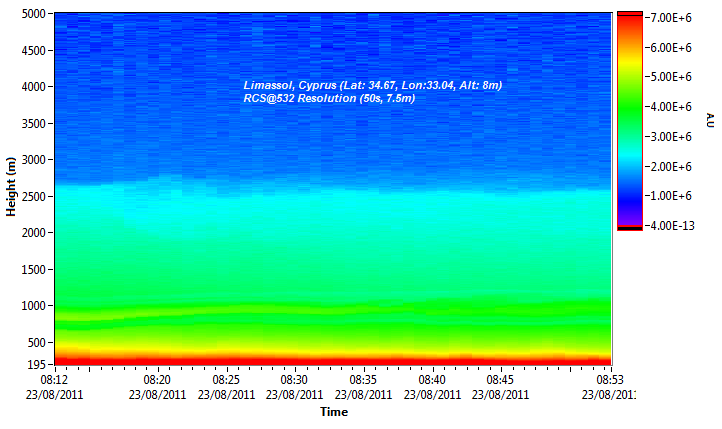Select the 08:12 start time label
This screenshot has width=722, height=429.
[54, 381]
